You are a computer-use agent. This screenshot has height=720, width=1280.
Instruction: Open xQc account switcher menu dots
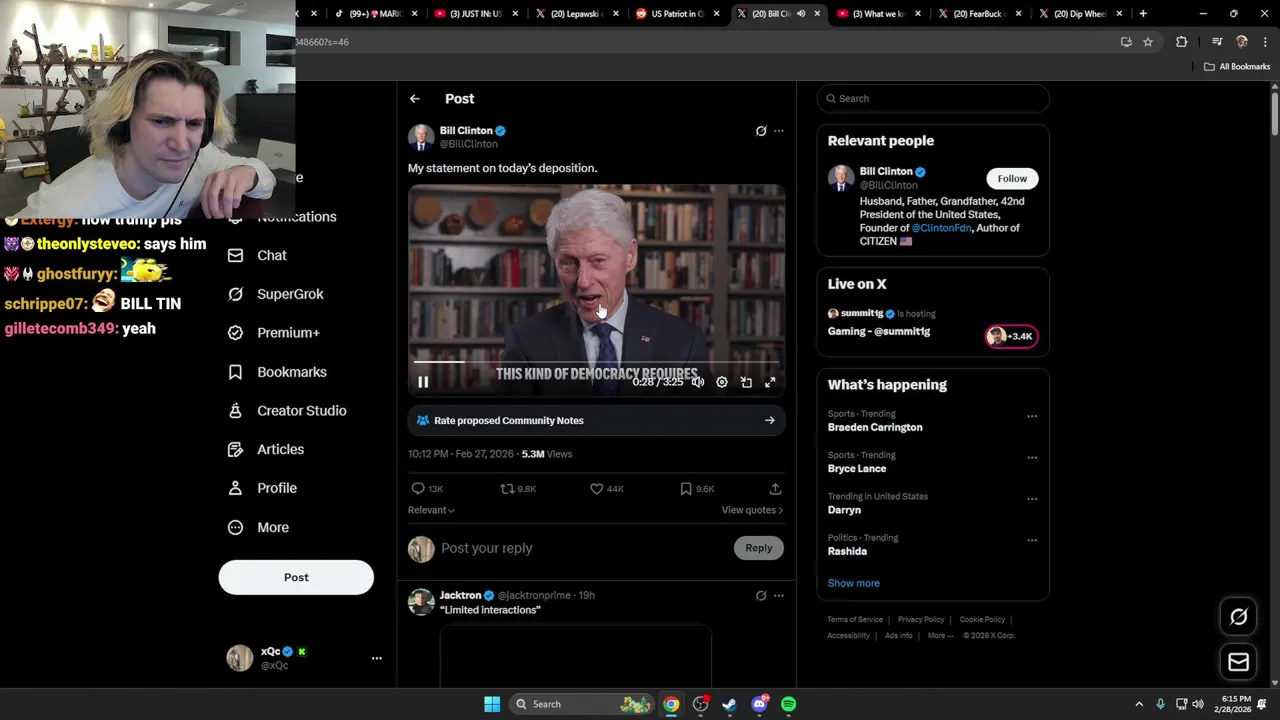pyautogui.click(x=377, y=658)
